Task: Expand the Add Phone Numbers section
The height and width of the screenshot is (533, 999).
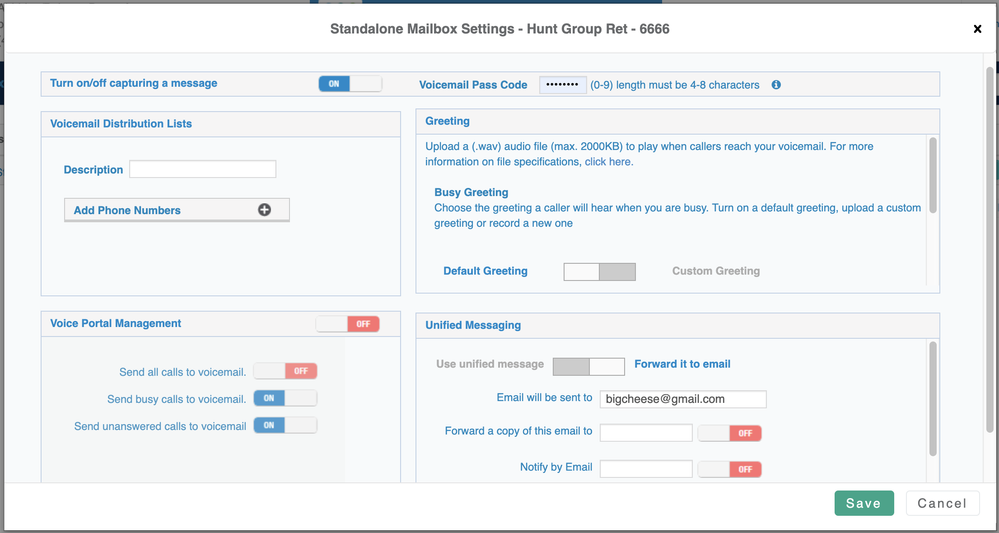Action: pyautogui.click(x=176, y=210)
